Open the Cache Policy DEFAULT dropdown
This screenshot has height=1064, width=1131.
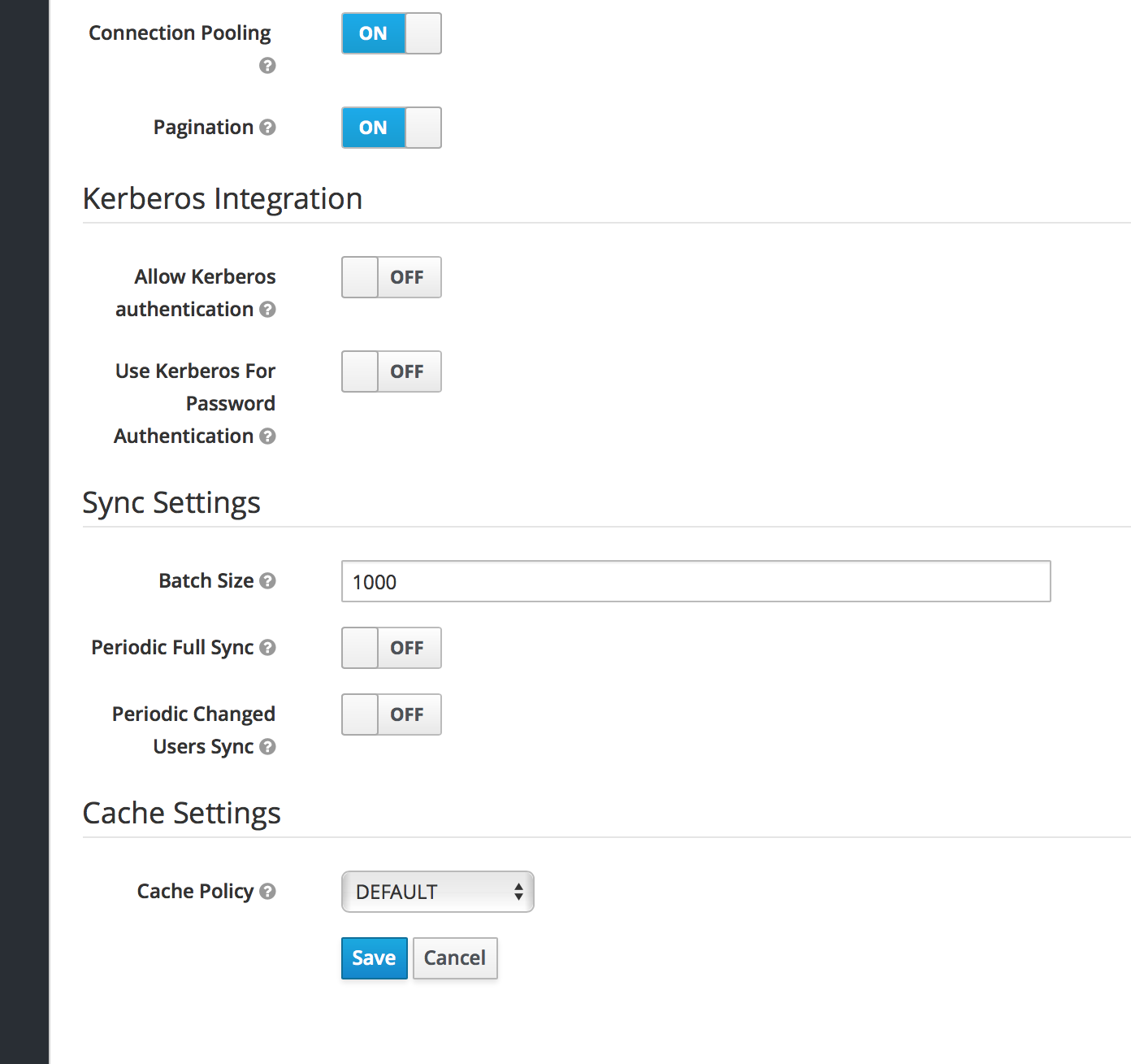point(437,892)
